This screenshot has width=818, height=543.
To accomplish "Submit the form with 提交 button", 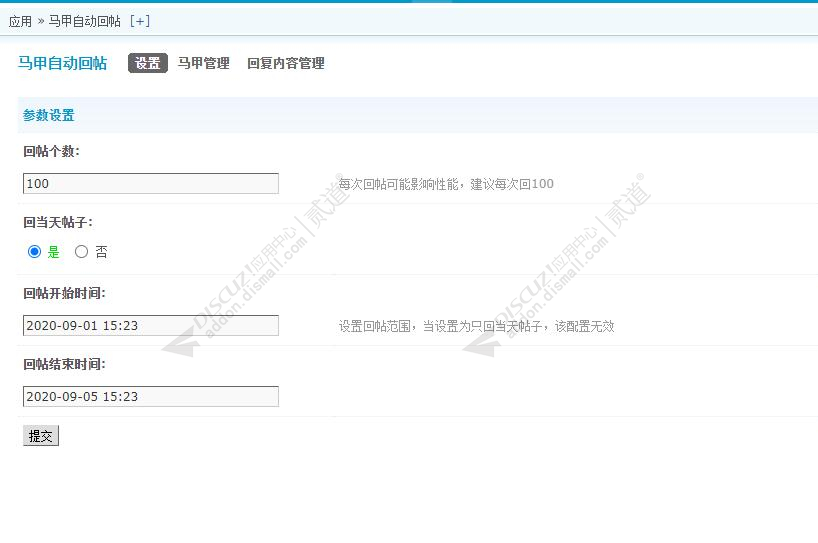I will pos(41,436).
